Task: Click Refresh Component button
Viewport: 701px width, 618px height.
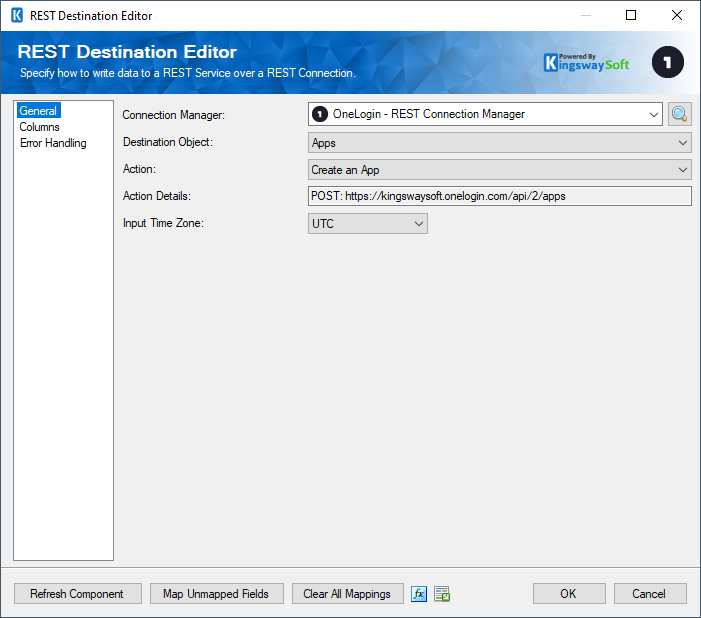Action: (78, 594)
